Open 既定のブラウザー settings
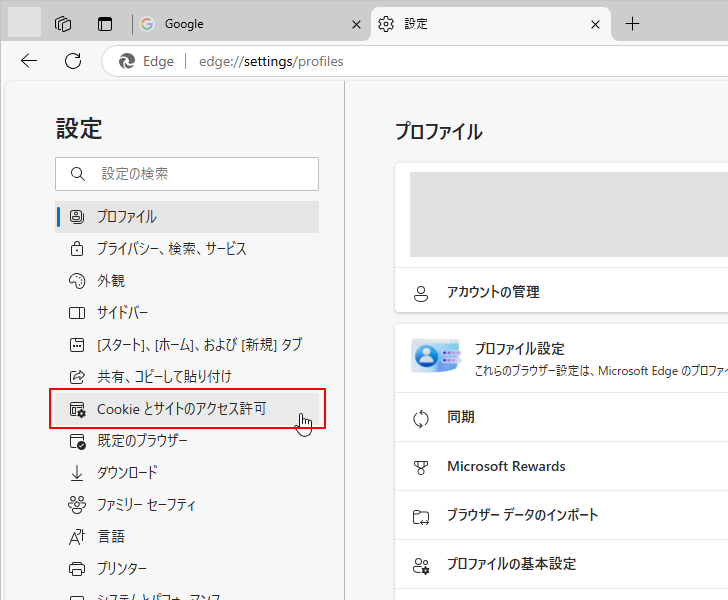 pyautogui.click(x=187, y=441)
